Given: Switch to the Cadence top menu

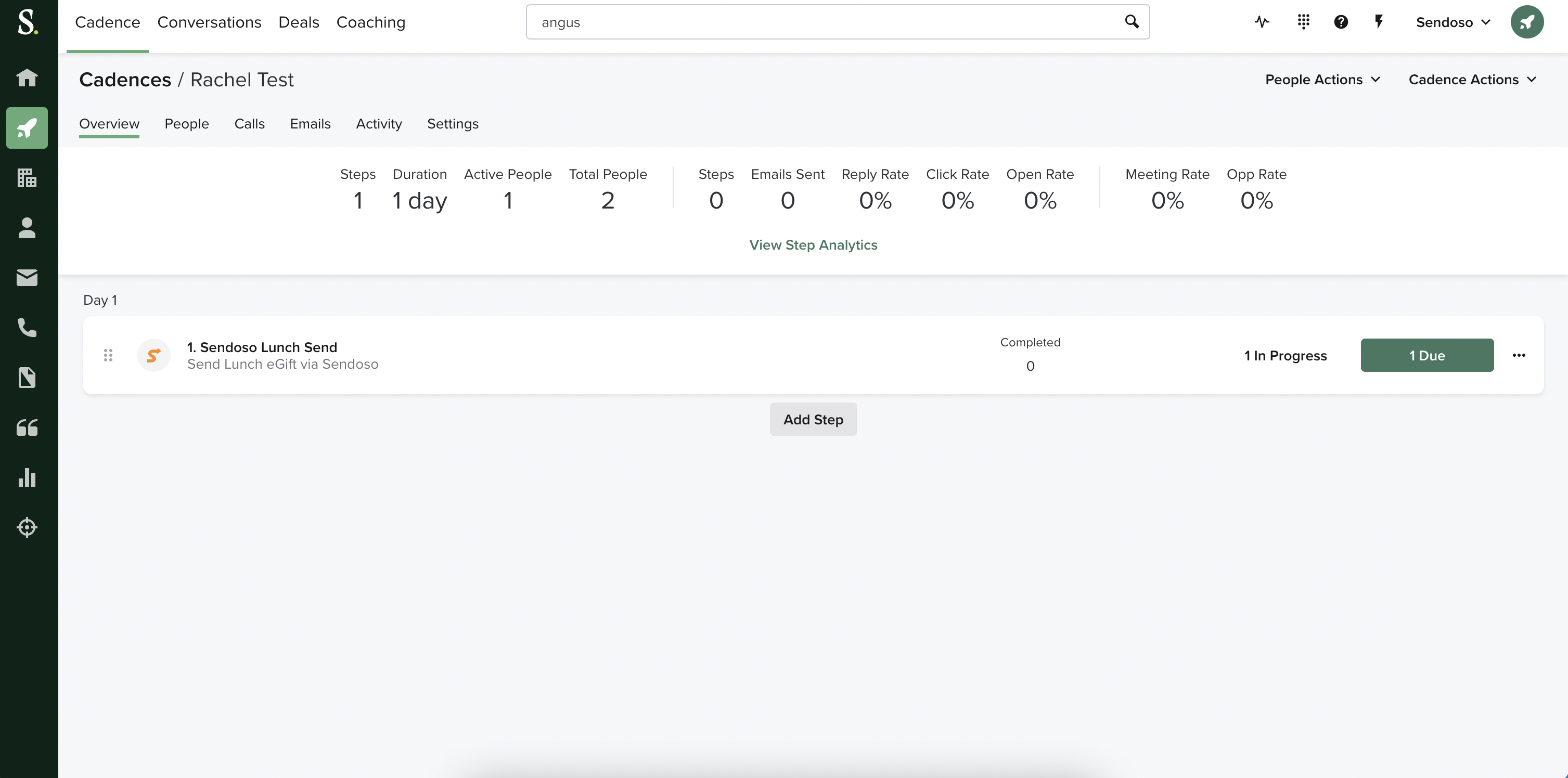Looking at the screenshot, I should tap(108, 22).
